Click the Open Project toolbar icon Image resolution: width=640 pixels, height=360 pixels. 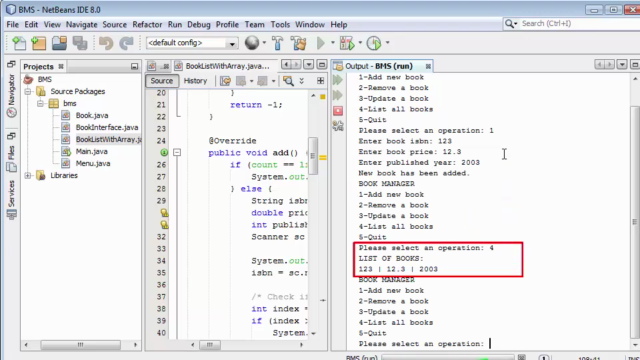pyautogui.click(x=59, y=43)
